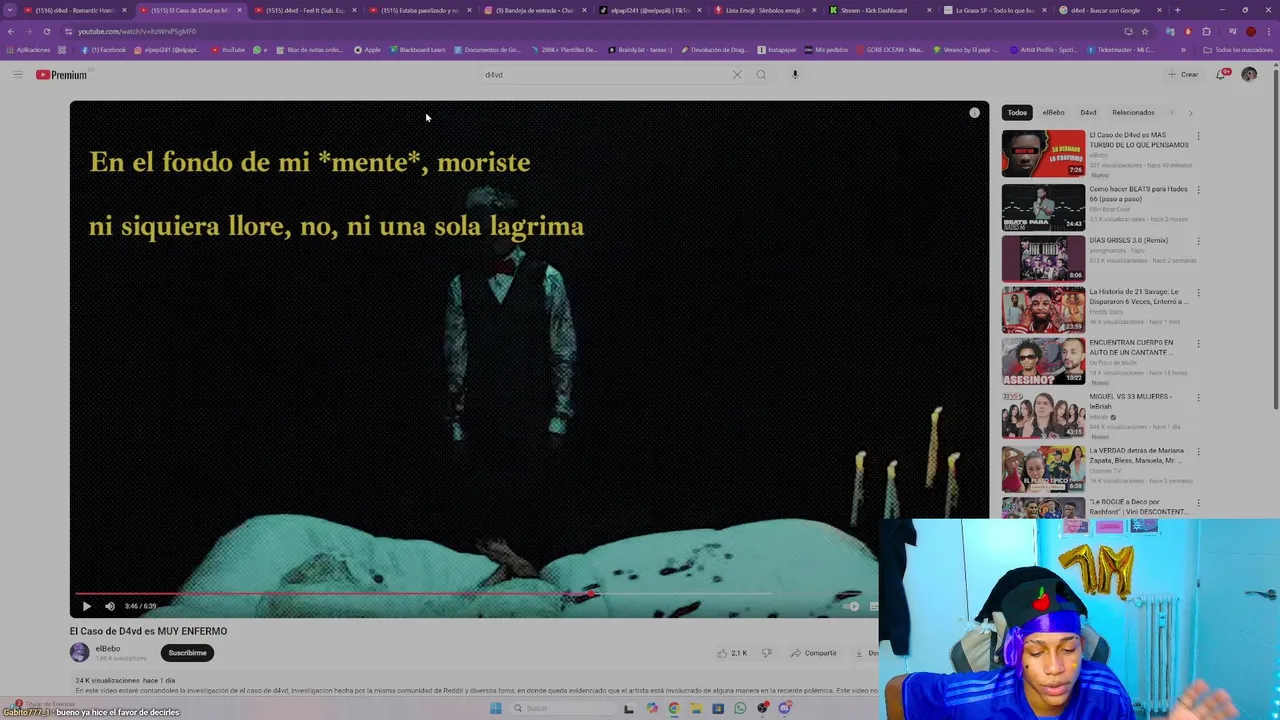Open WhatsApp from the taskbar
This screenshot has width=1280, height=720.
pos(740,708)
